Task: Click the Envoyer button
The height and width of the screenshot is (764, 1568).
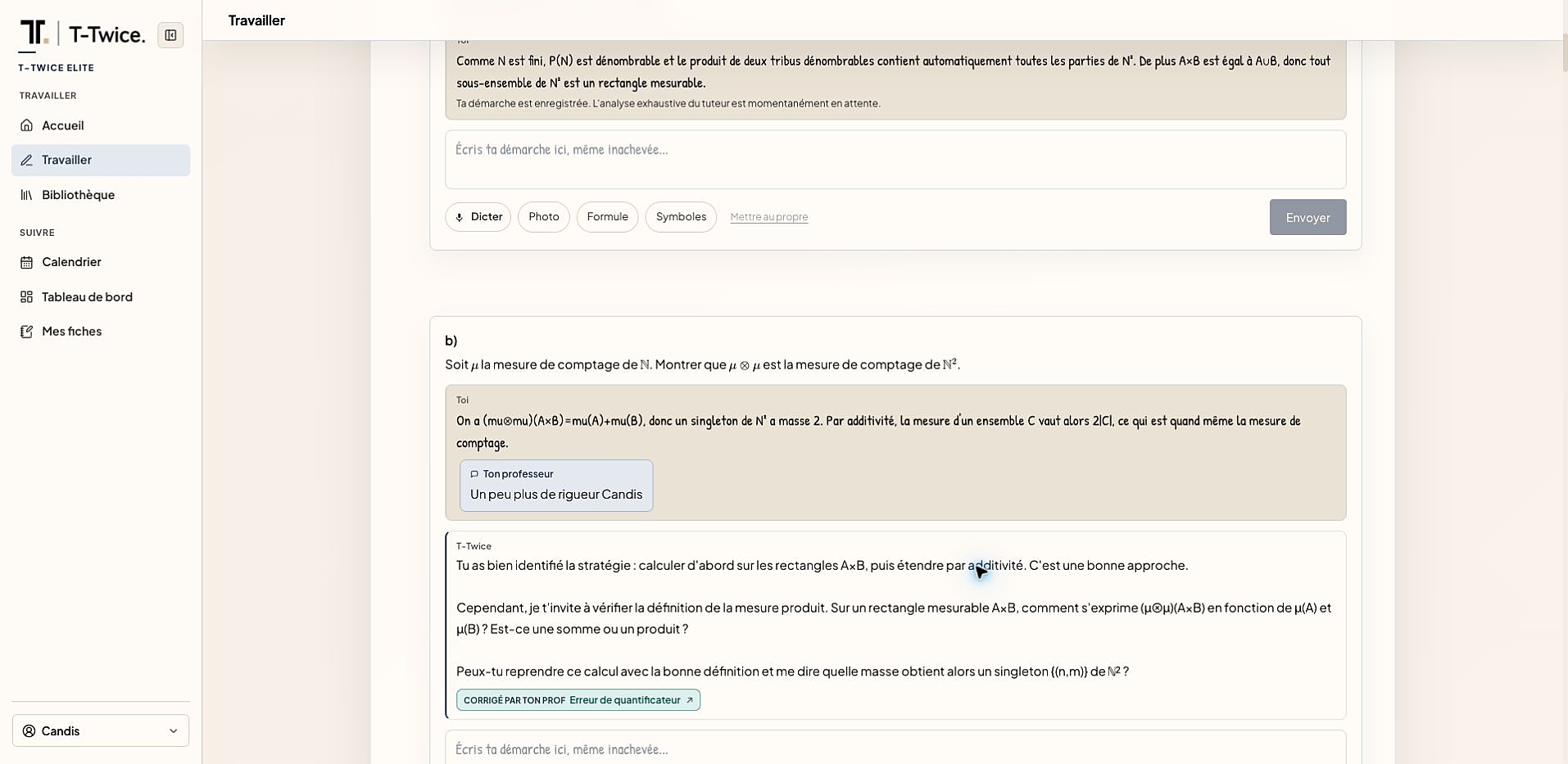Action: point(1307,217)
